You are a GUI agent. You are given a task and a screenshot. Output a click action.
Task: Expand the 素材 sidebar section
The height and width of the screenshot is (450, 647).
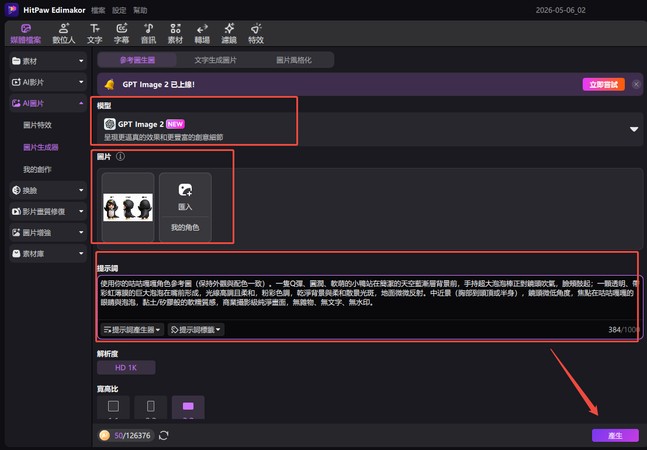coord(48,61)
